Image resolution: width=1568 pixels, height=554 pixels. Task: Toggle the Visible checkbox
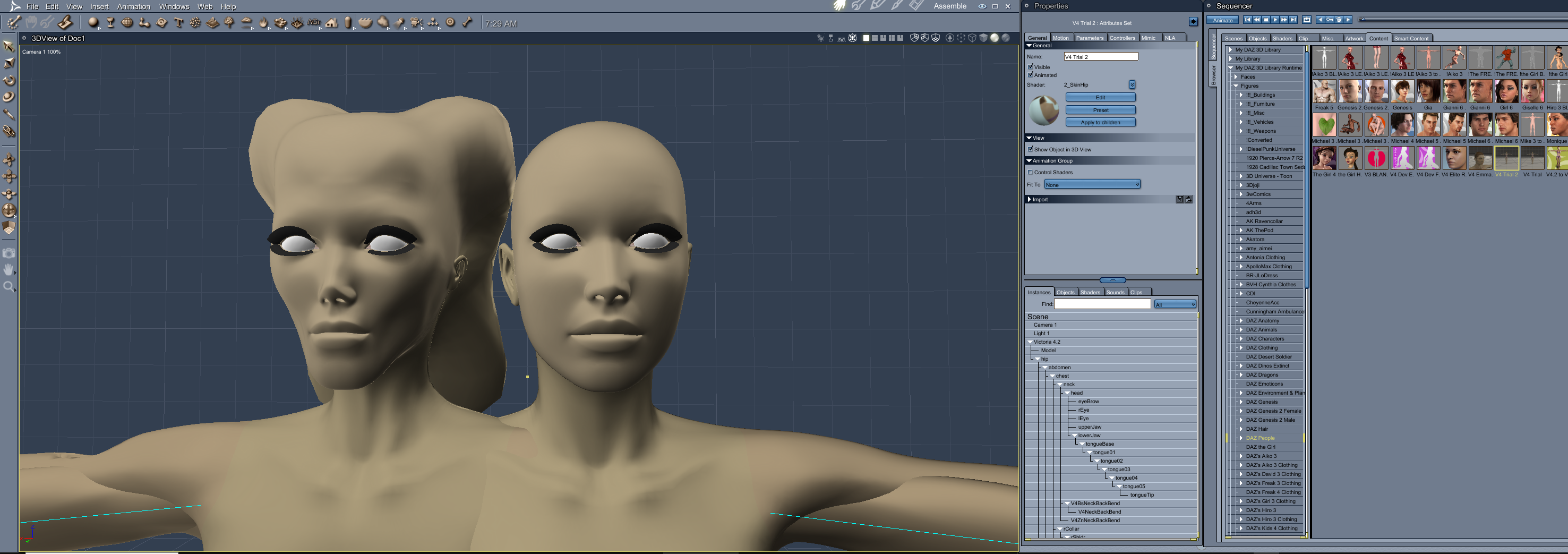[x=1031, y=67]
